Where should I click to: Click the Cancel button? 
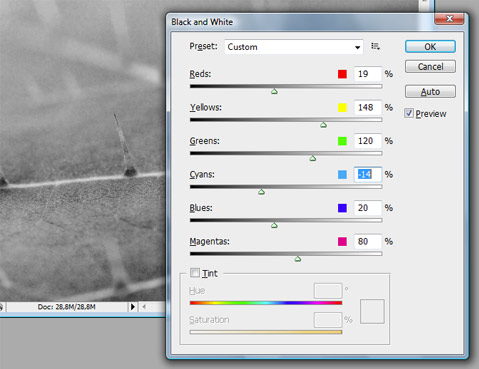pos(430,67)
